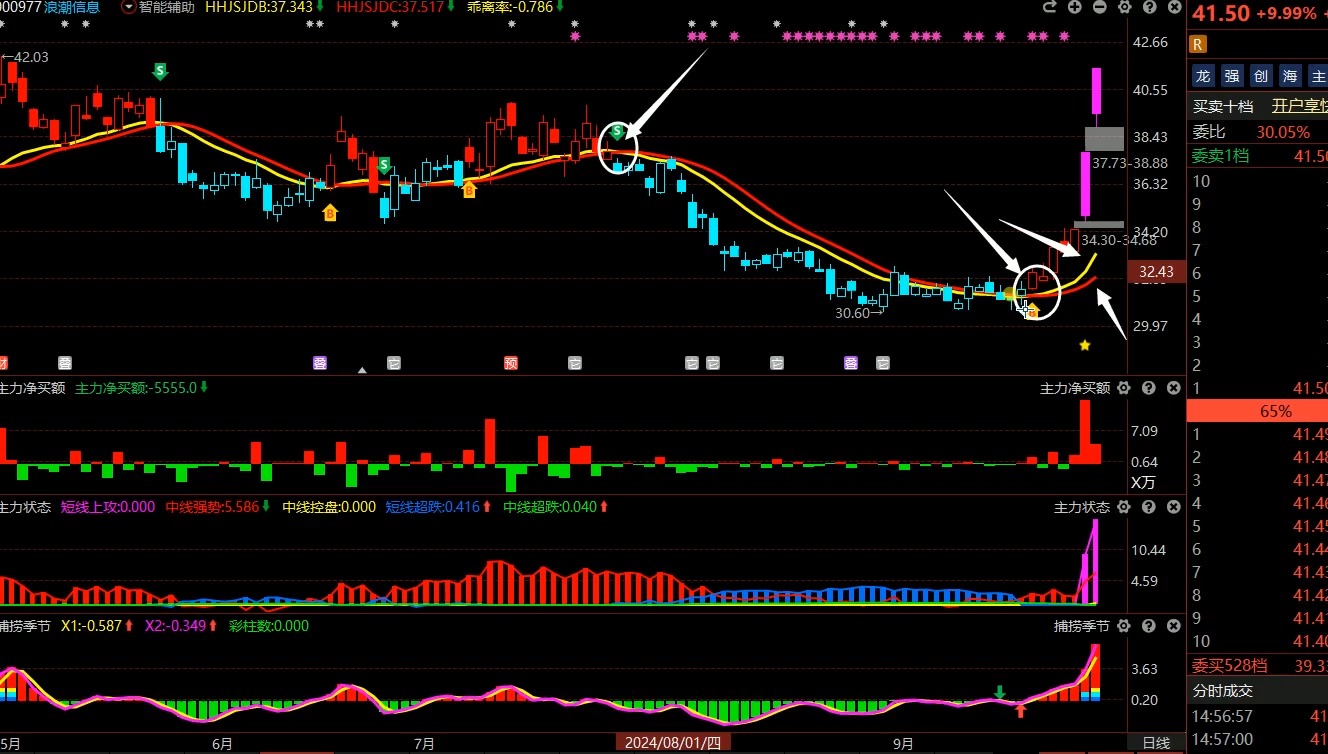Click the red up-arrow signal in 捕捞季节 chart
Viewport: 1328px width, 754px height.
click(1020, 710)
